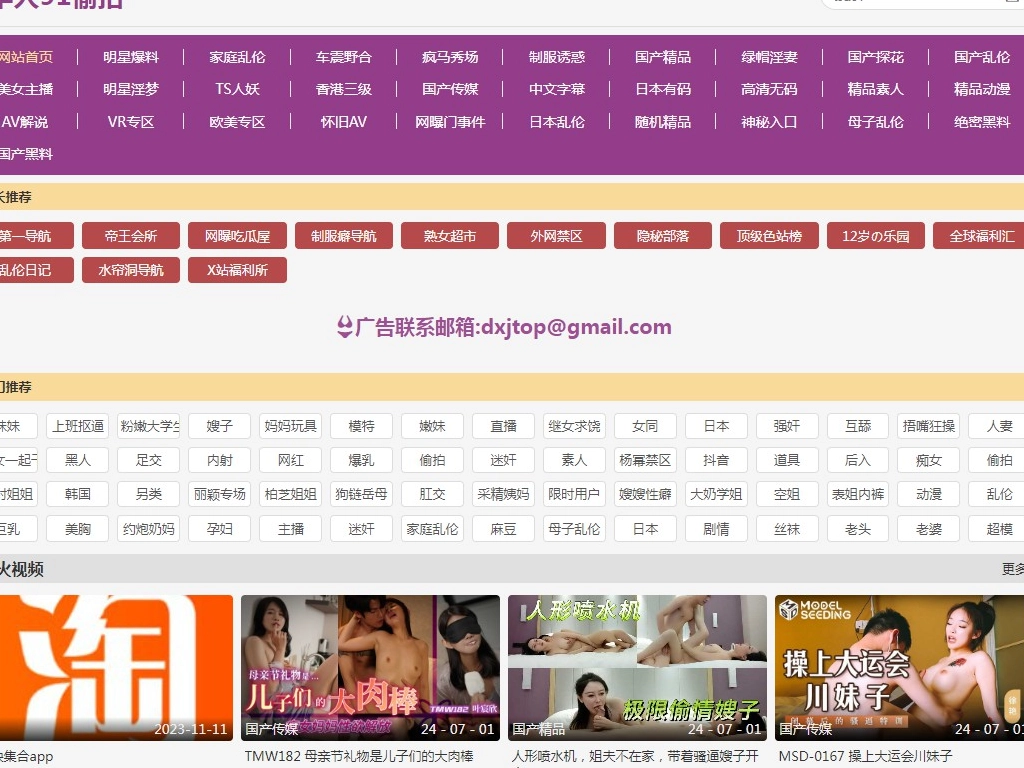Click the 神秘入口 navigation link
Viewport: 1024px width, 768px height.
(x=769, y=122)
